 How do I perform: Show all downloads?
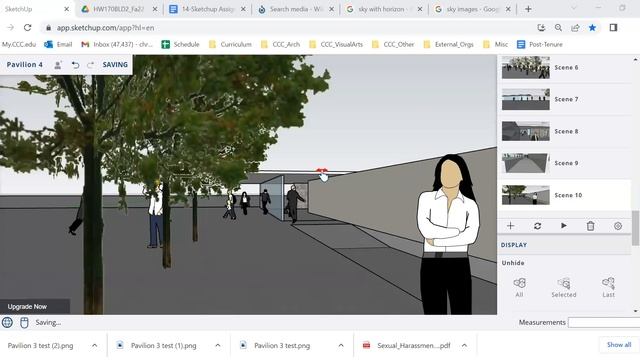tap(619, 345)
